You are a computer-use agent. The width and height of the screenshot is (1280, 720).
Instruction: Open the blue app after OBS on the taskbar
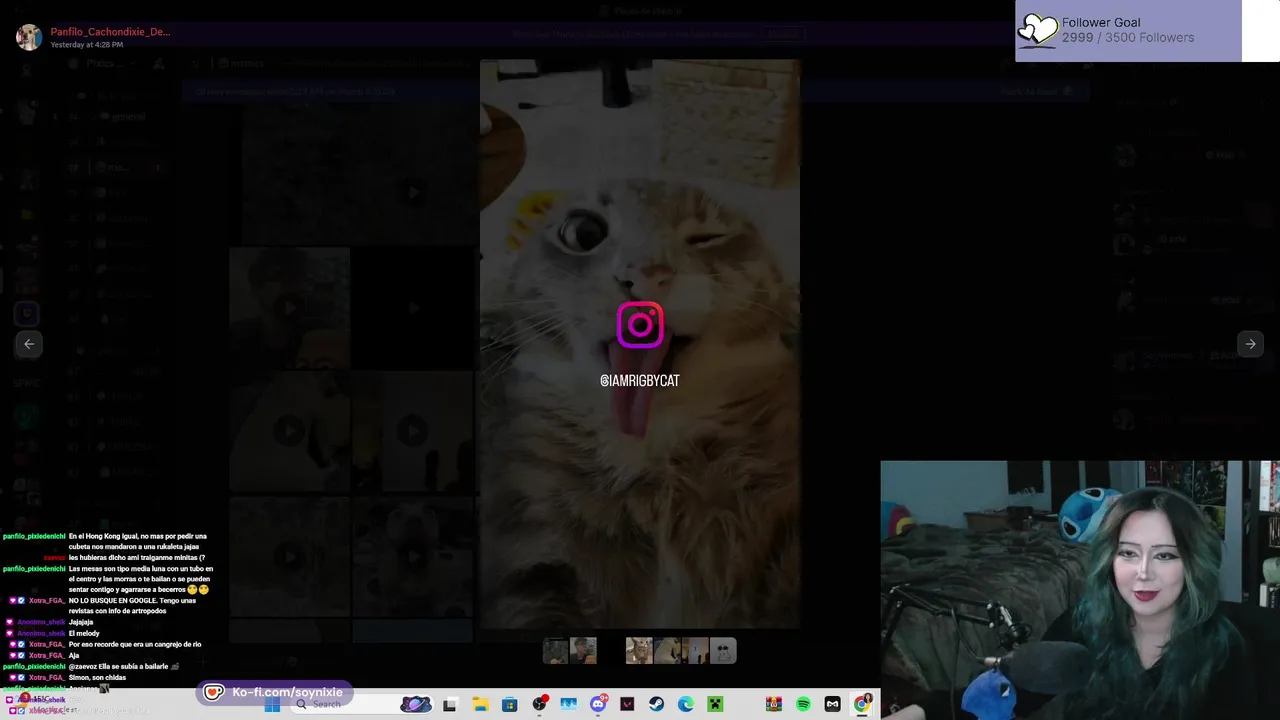[x=569, y=705]
